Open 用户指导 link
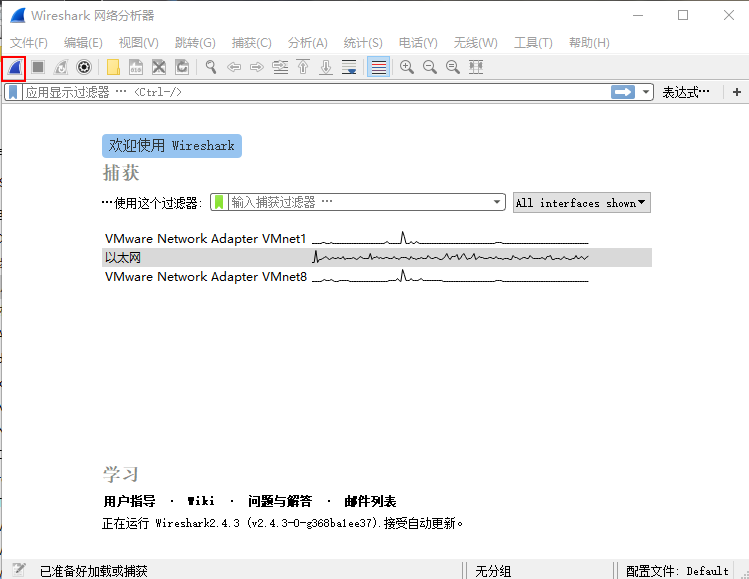Viewport: 749px width, 579px height. (x=129, y=501)
